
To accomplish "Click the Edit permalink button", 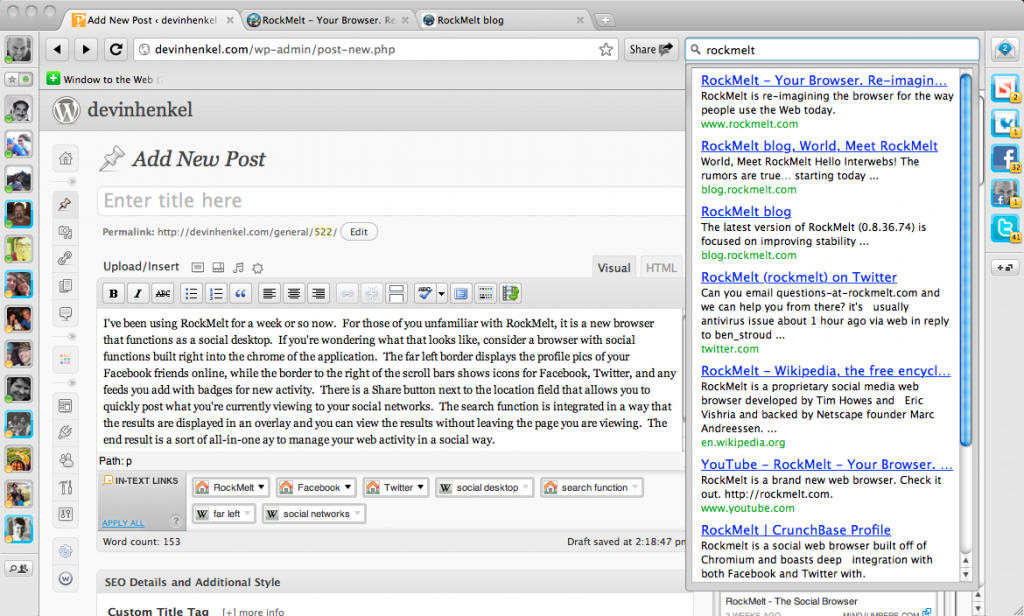I will 359,232.
